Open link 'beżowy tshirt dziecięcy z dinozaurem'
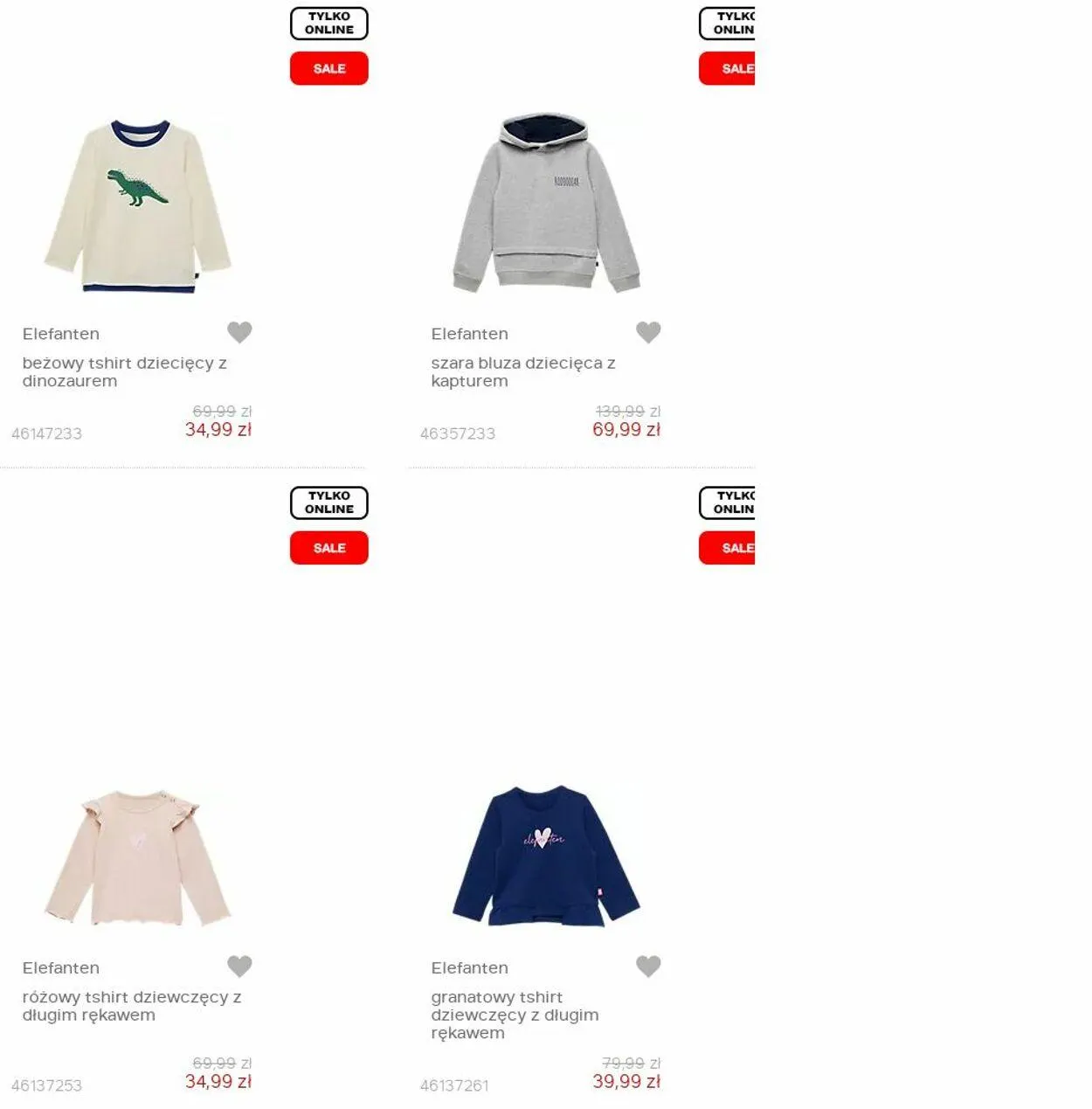1092x1109 pixels. coord(125,371)
